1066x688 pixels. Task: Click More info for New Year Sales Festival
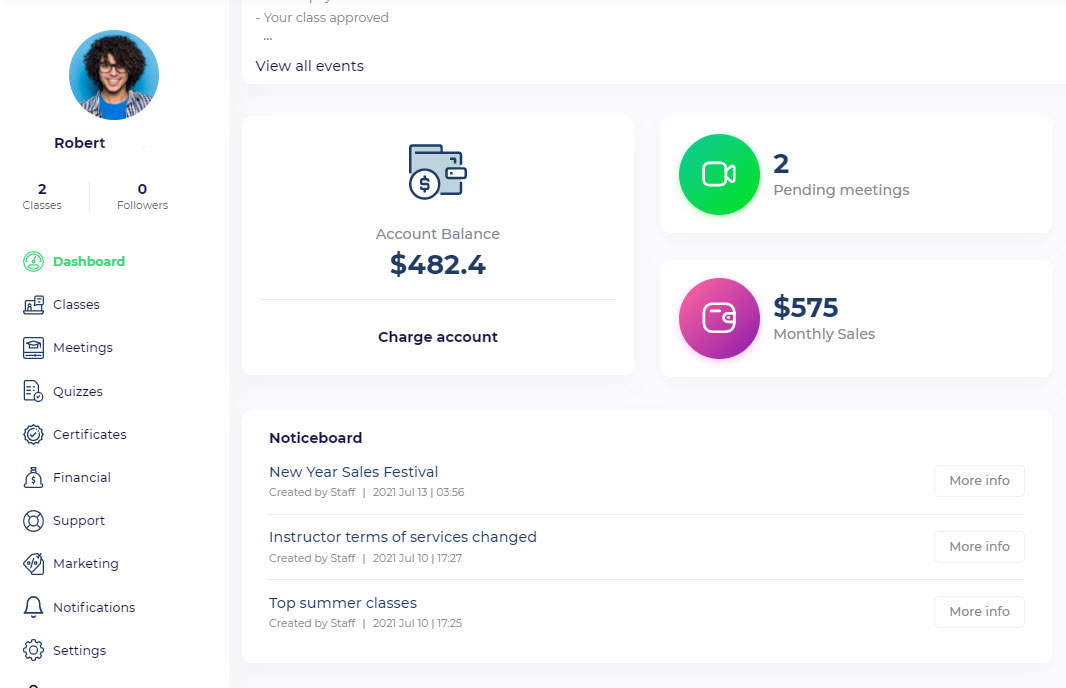(x=978, y=481)
